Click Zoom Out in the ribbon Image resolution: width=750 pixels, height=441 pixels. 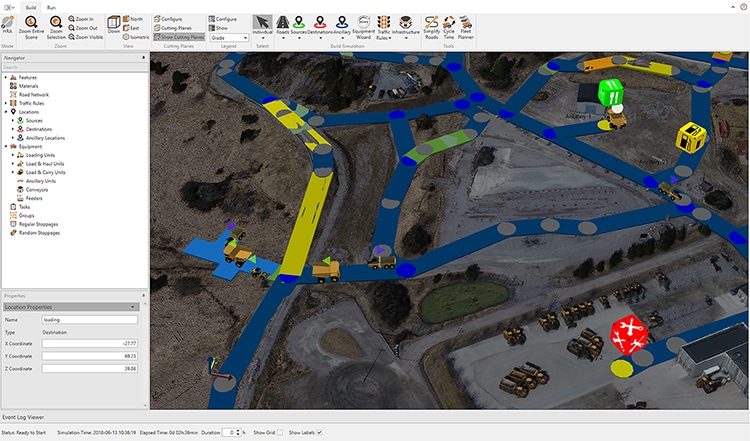[83, 28]
